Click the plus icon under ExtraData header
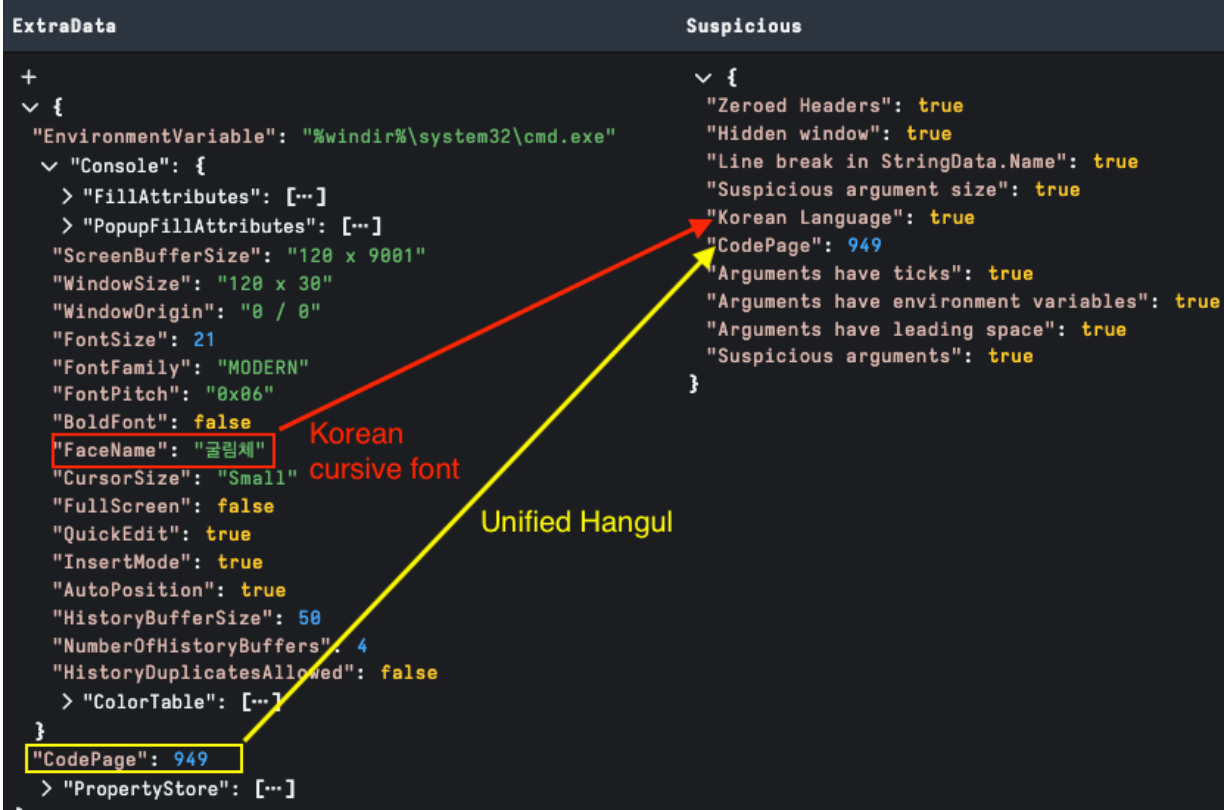Screen dimensions: 1224x810 tap(28, 78)
